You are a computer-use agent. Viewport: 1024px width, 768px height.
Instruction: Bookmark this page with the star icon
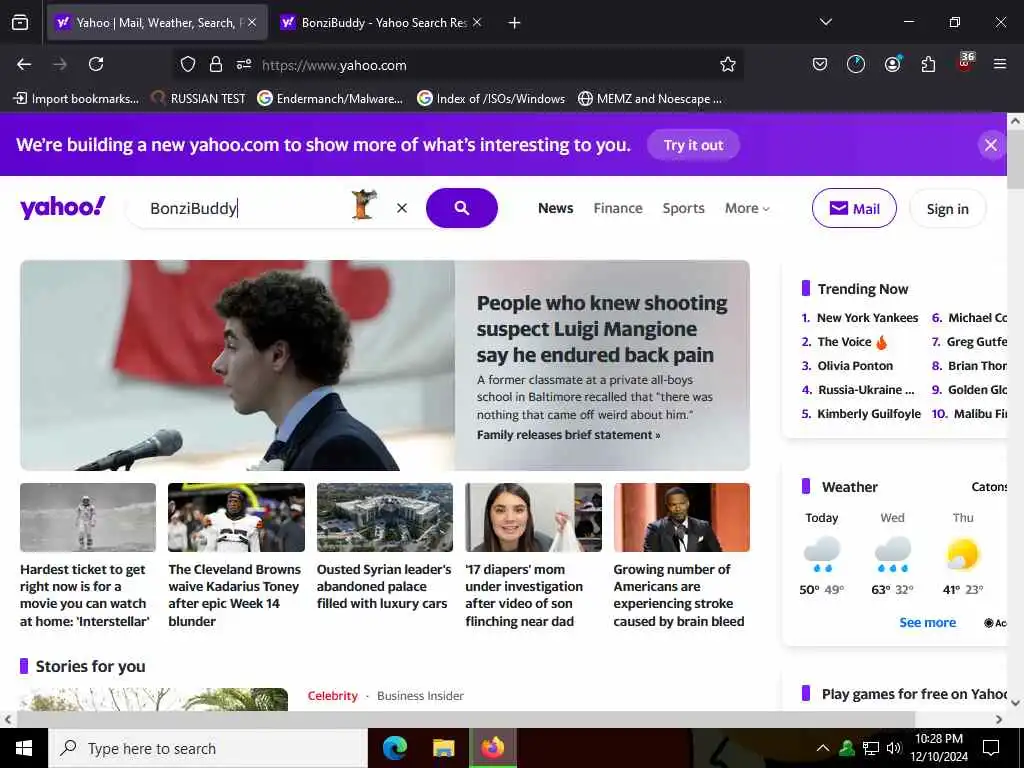728,64
